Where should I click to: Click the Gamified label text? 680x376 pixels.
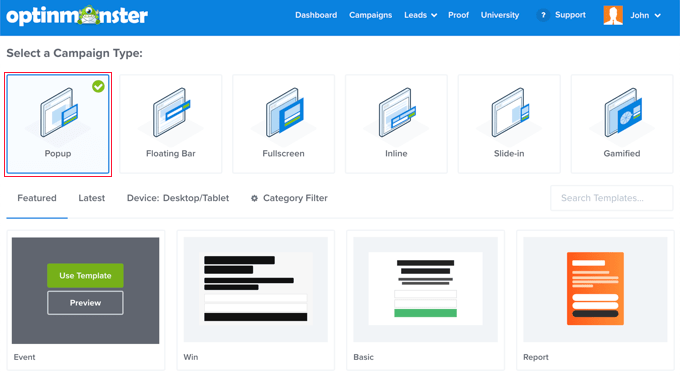[622, 154]
